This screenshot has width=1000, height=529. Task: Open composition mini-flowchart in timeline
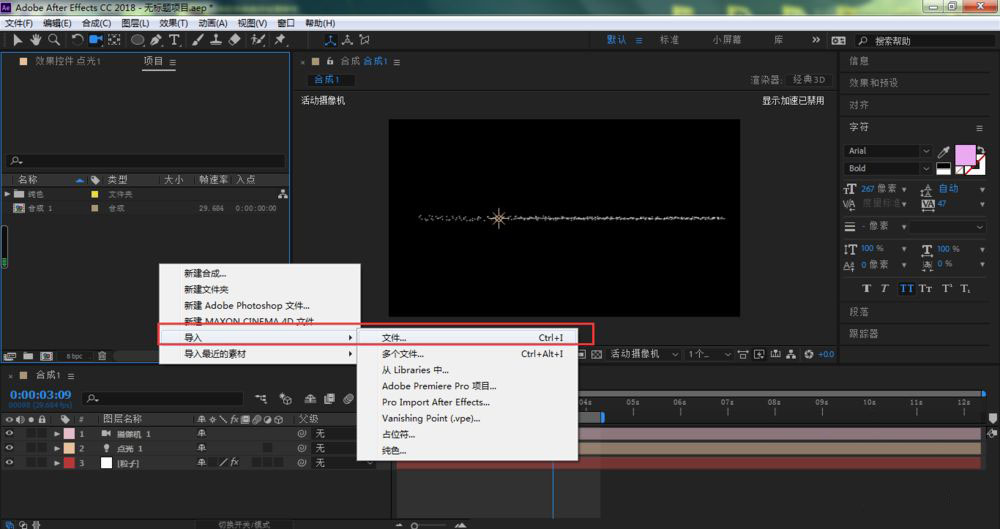[261, 399]
